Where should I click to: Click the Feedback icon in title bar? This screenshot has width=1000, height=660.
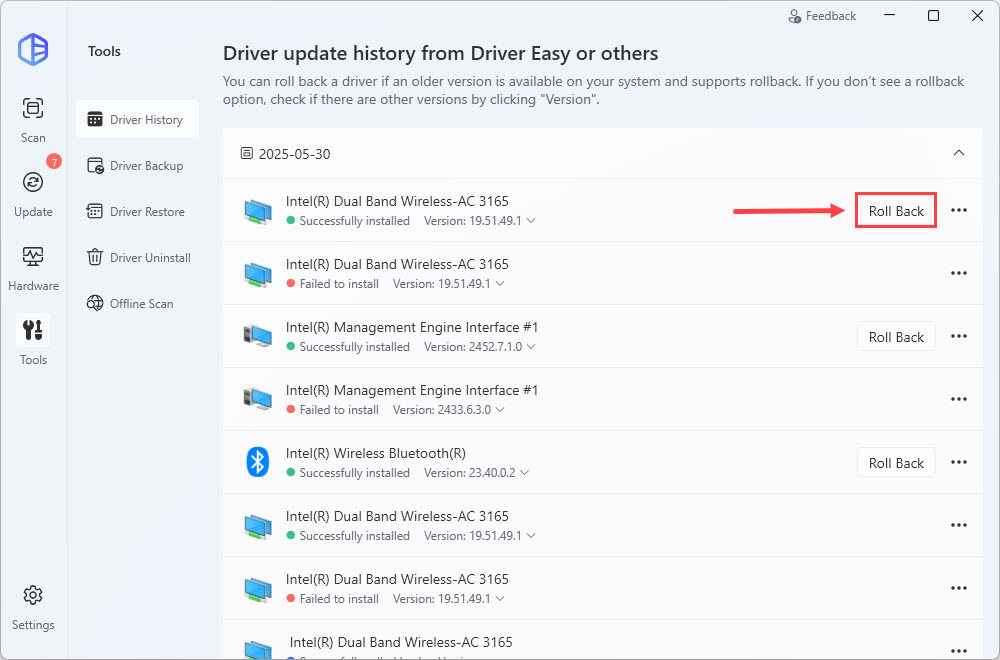coord(795,16)
